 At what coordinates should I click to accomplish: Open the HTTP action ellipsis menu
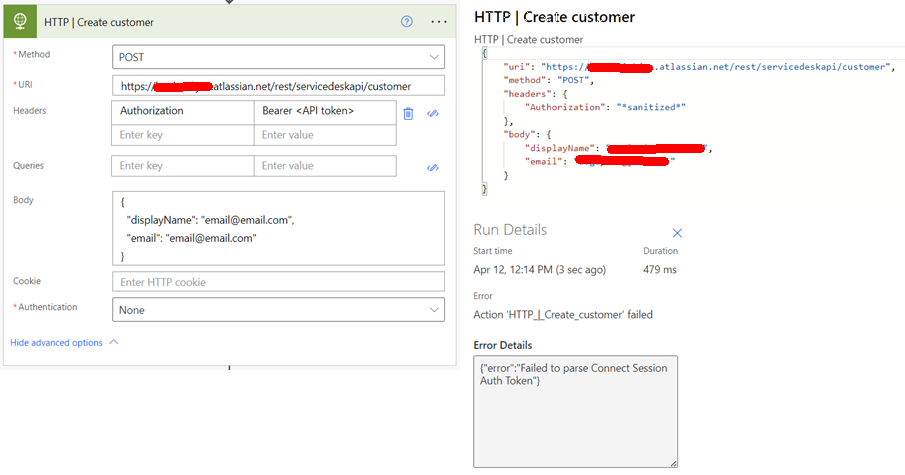coord(439,23)
